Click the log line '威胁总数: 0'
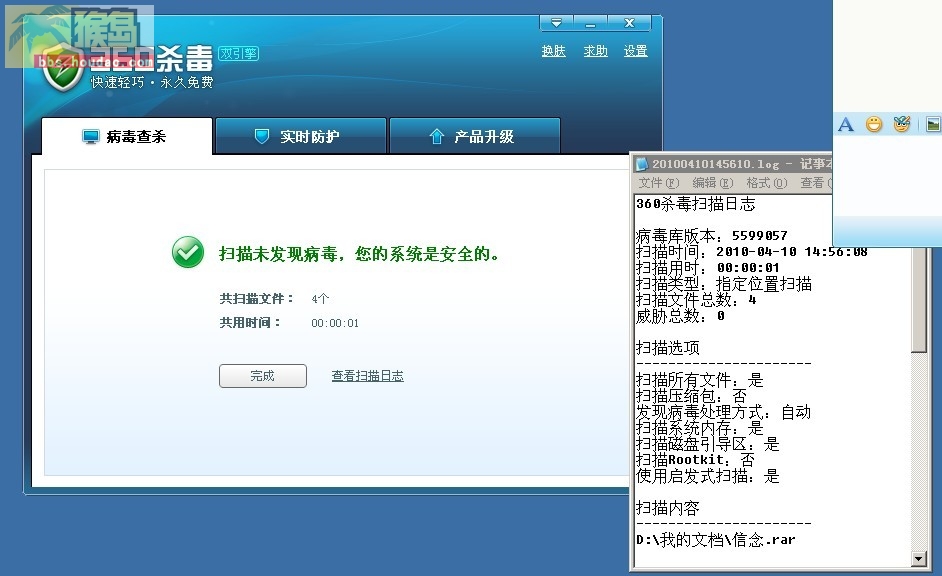The height and width of the screenshot is (576, 942). pyautogui.click(x=680, y=315)
